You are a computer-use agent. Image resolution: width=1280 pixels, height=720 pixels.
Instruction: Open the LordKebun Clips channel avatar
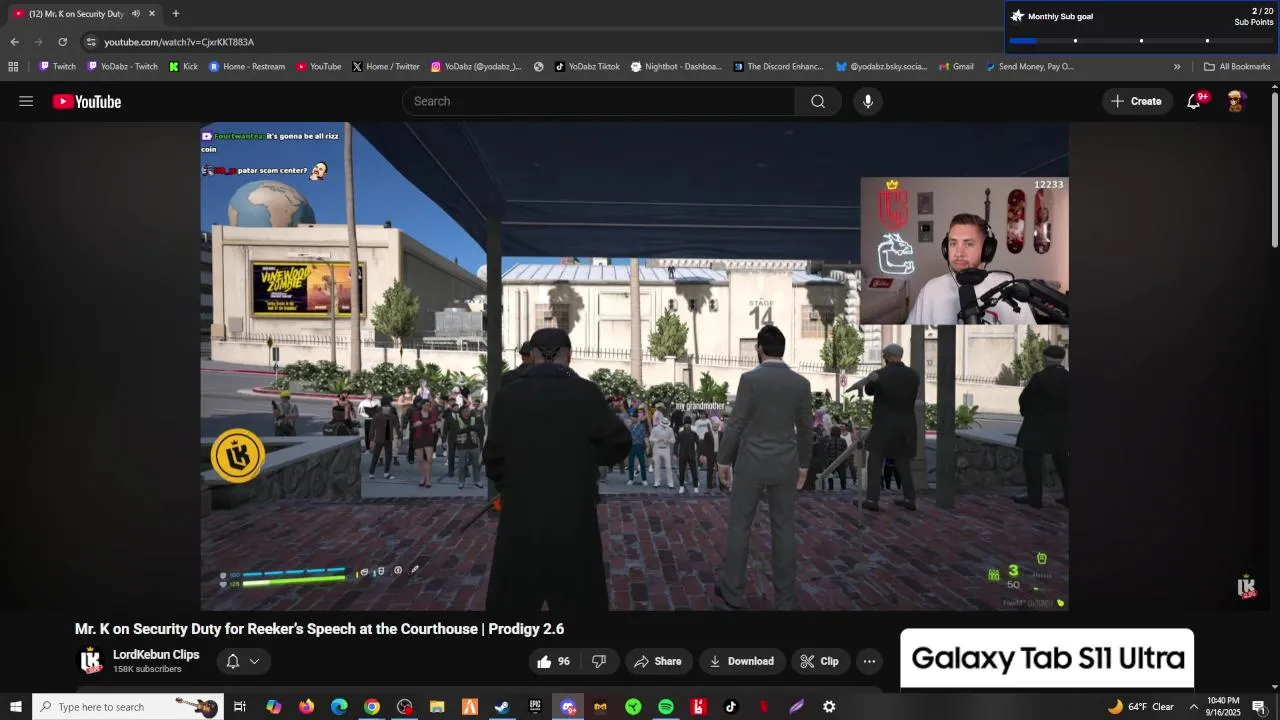coord(90,661)
